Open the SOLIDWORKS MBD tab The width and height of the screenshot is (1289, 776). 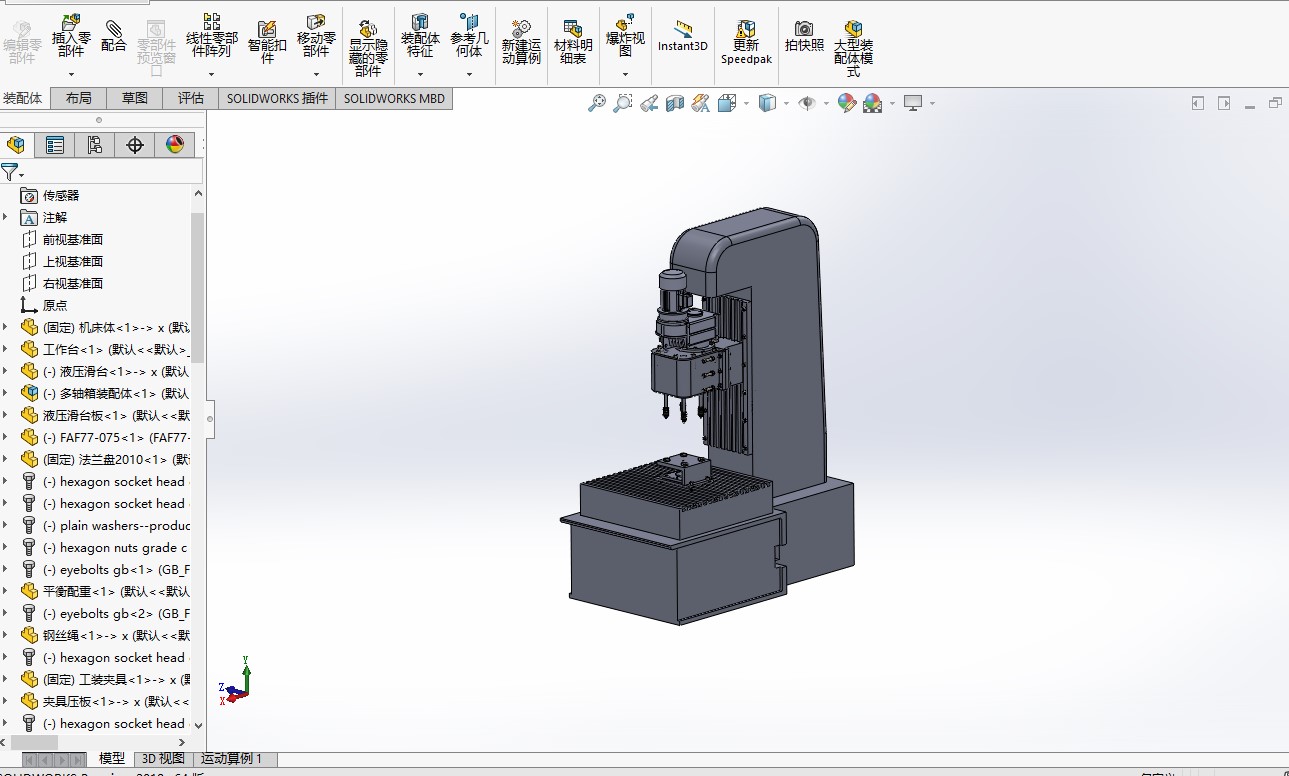pos(394,98)
